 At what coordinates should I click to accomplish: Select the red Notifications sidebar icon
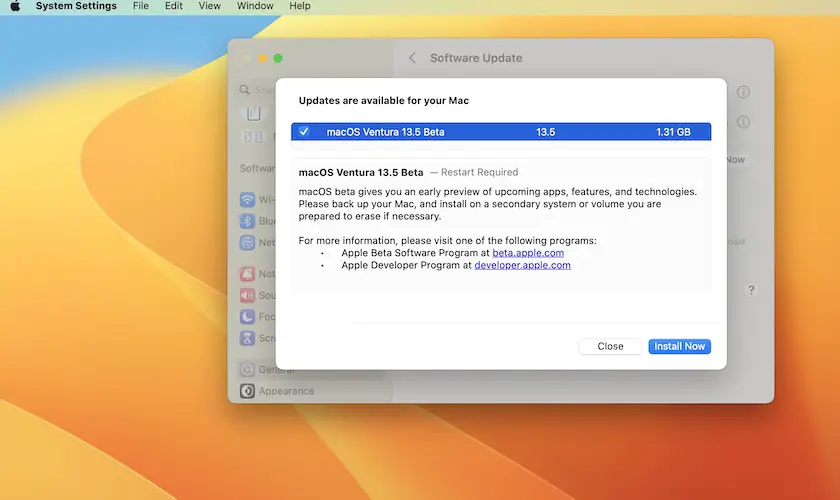click(247, 273)
